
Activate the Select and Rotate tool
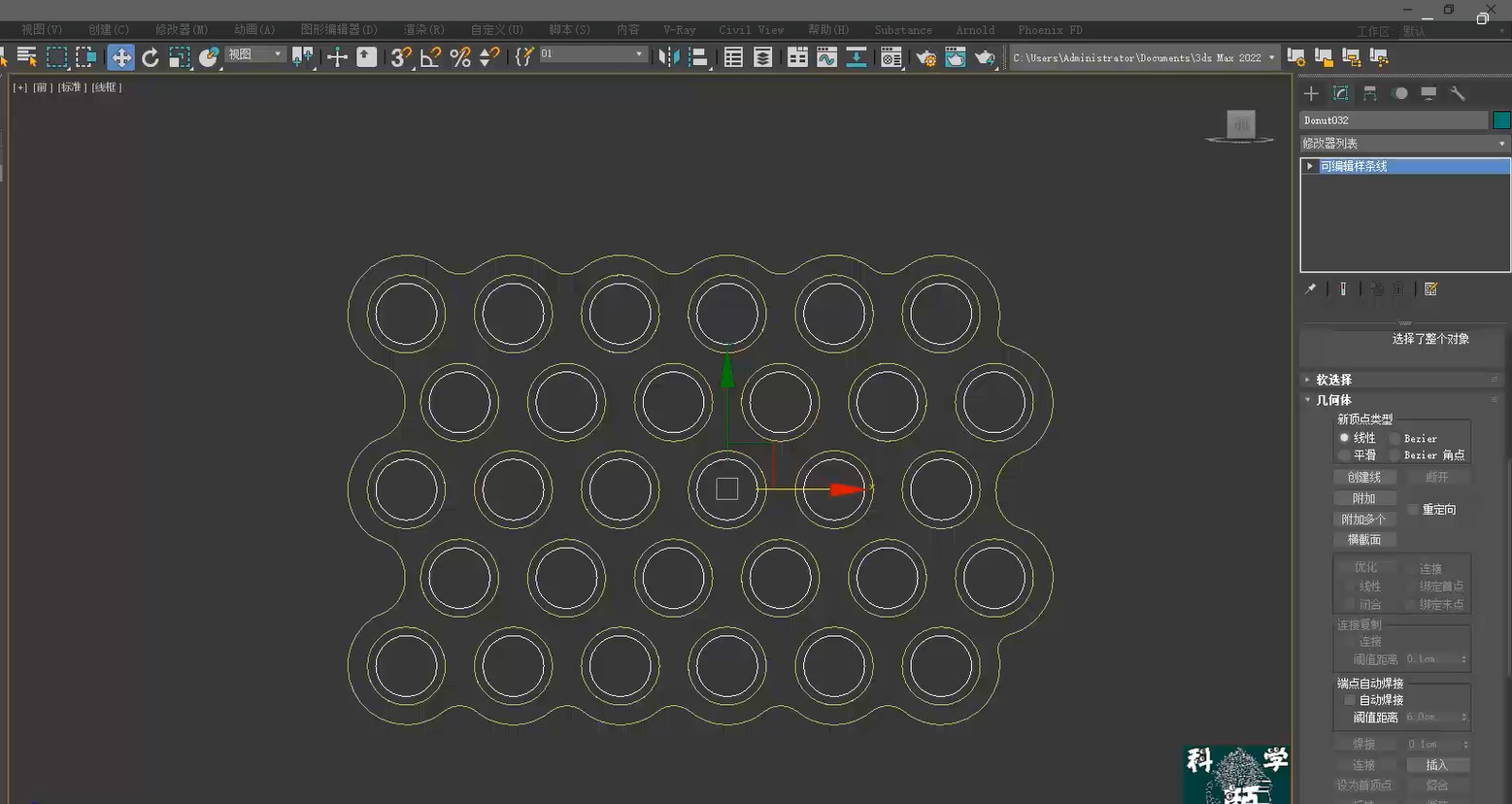151,57
